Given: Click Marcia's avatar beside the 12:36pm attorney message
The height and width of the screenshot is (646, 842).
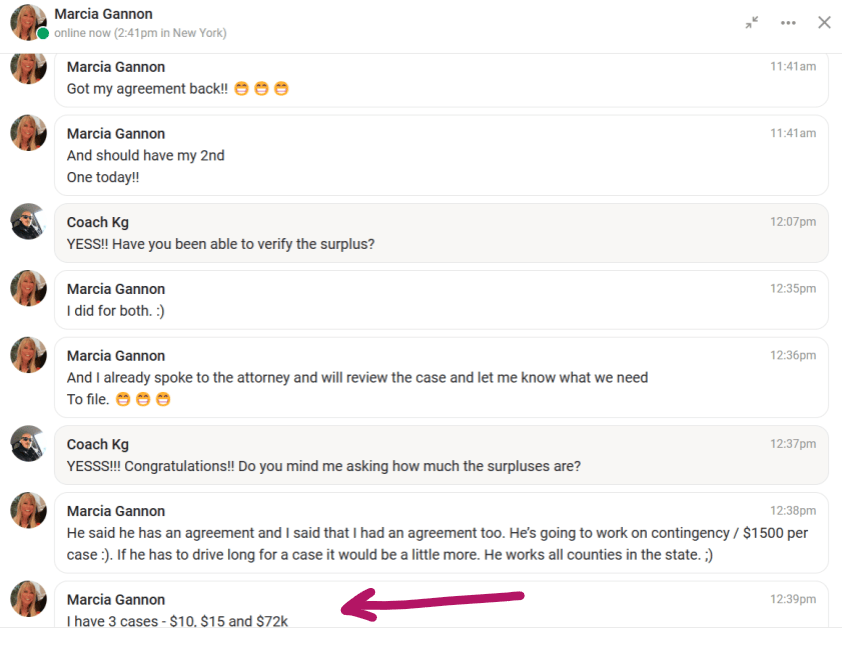Looking at the screenshot, I should click(28, 356).
